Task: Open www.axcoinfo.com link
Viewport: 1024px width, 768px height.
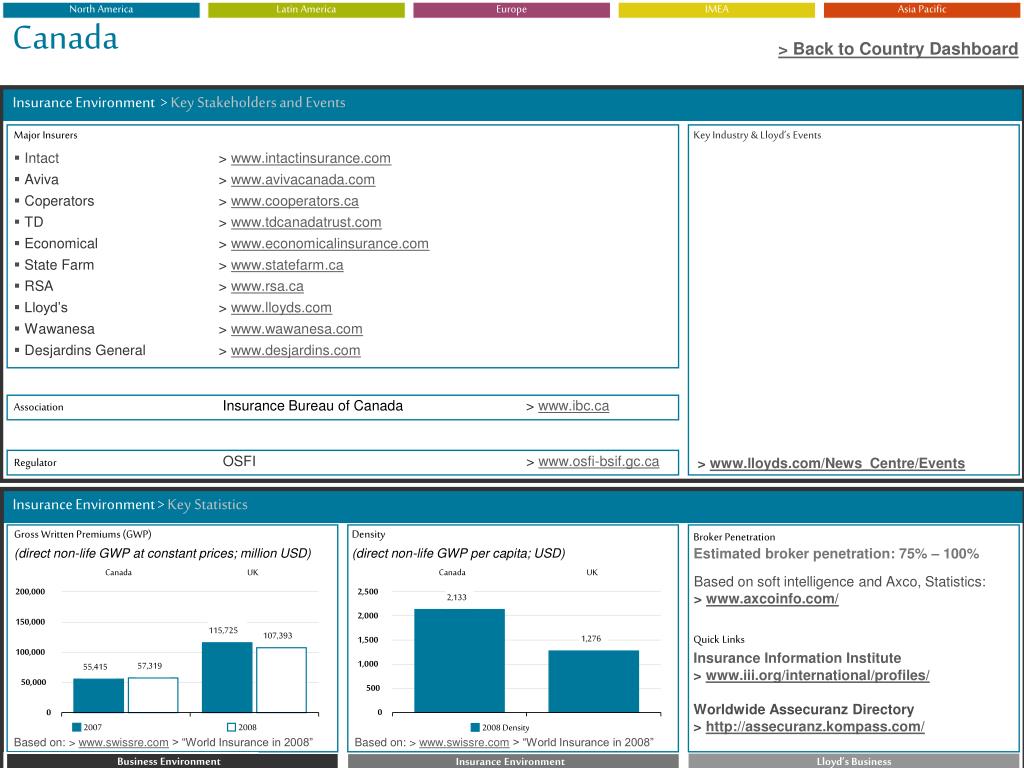Action: [772, 599]
